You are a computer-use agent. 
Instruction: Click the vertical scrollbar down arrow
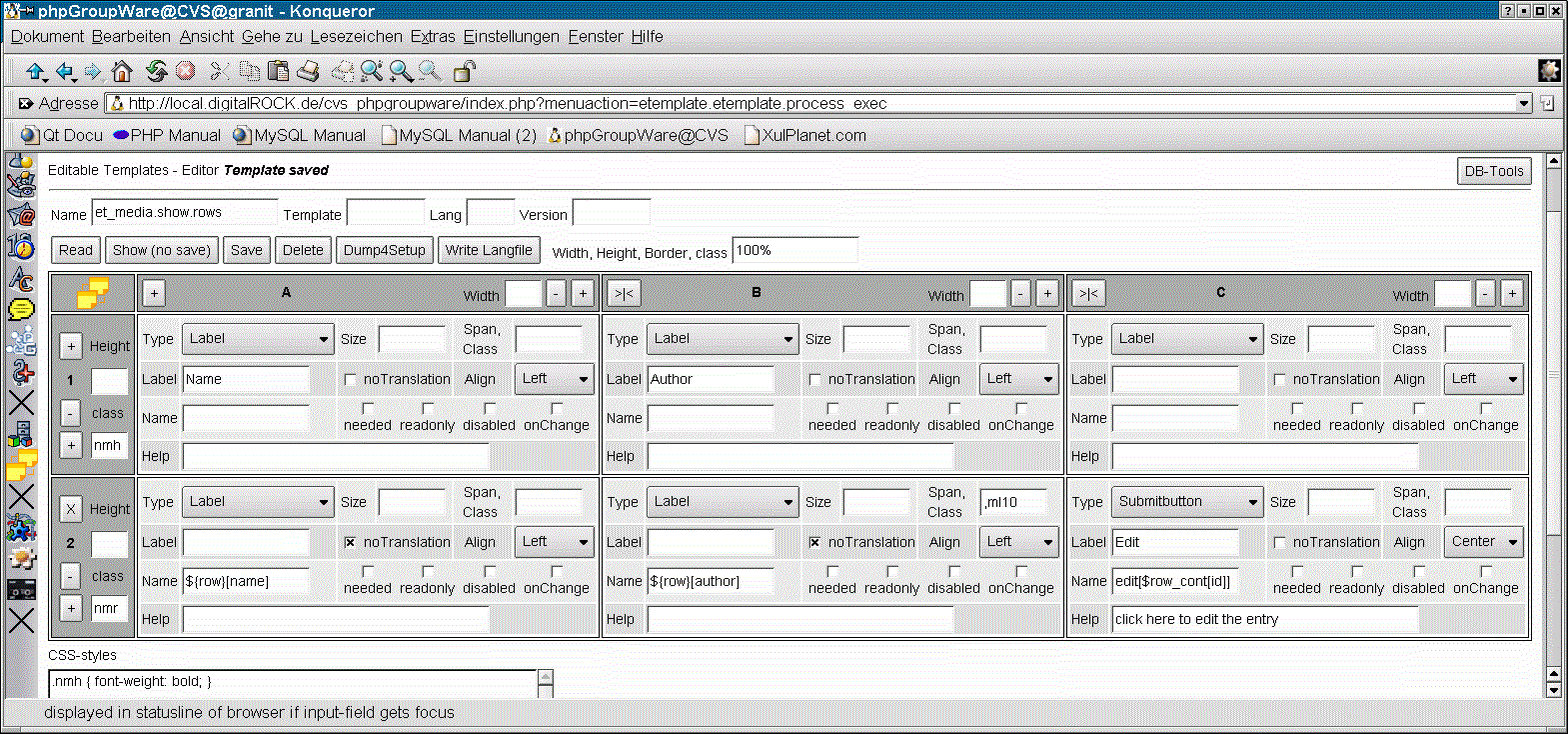1553,690
